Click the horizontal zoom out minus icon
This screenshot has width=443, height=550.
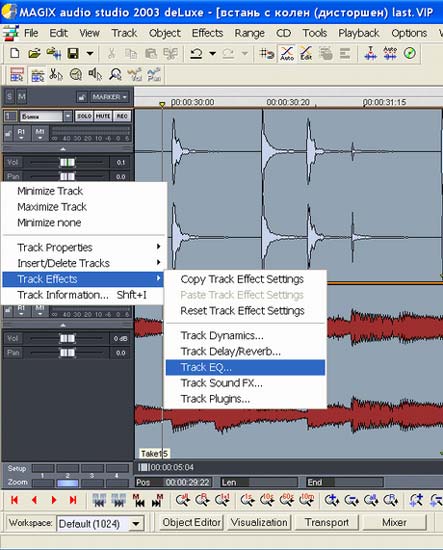[351, 500]
